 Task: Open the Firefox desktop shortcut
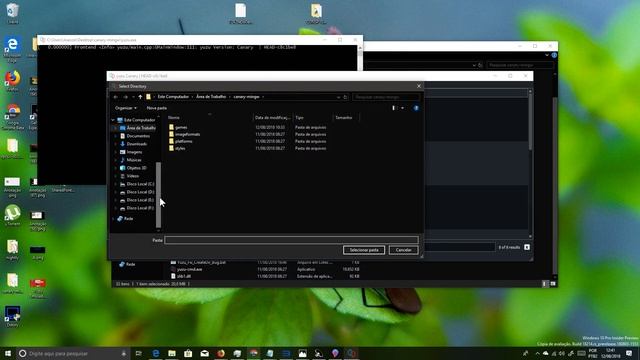point(13,81)
